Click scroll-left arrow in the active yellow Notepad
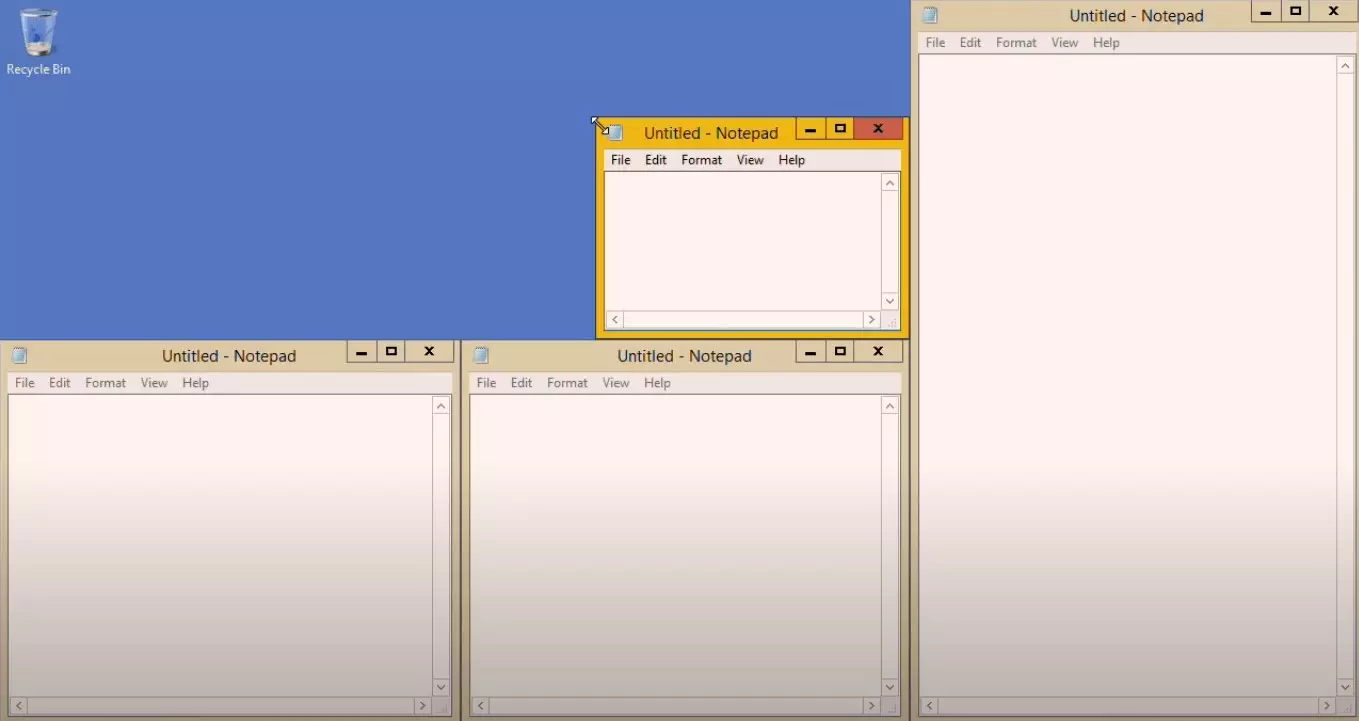Viewport: 1359px width, 721px height. point(615,320)
